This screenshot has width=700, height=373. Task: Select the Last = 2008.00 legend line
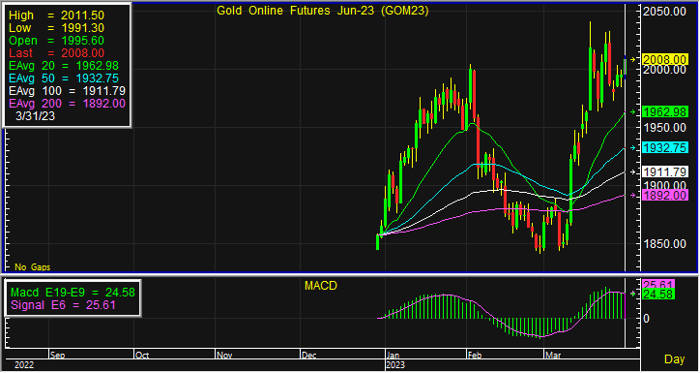(x=56, y=53)
